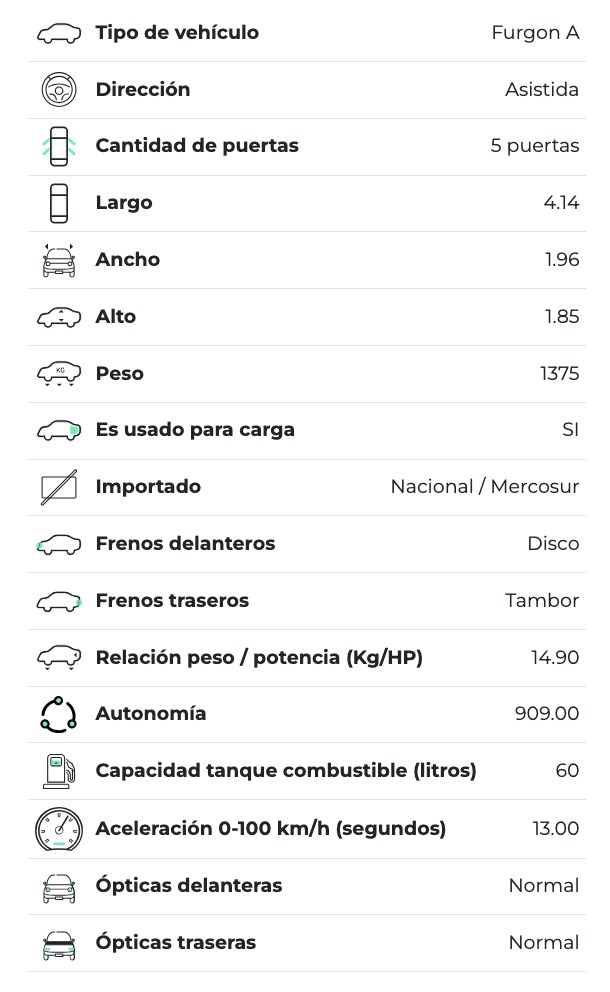610x992 pixels.
Task: Click the Ópticas delanteras headlight car icon
Action: [x=59, y=887]
